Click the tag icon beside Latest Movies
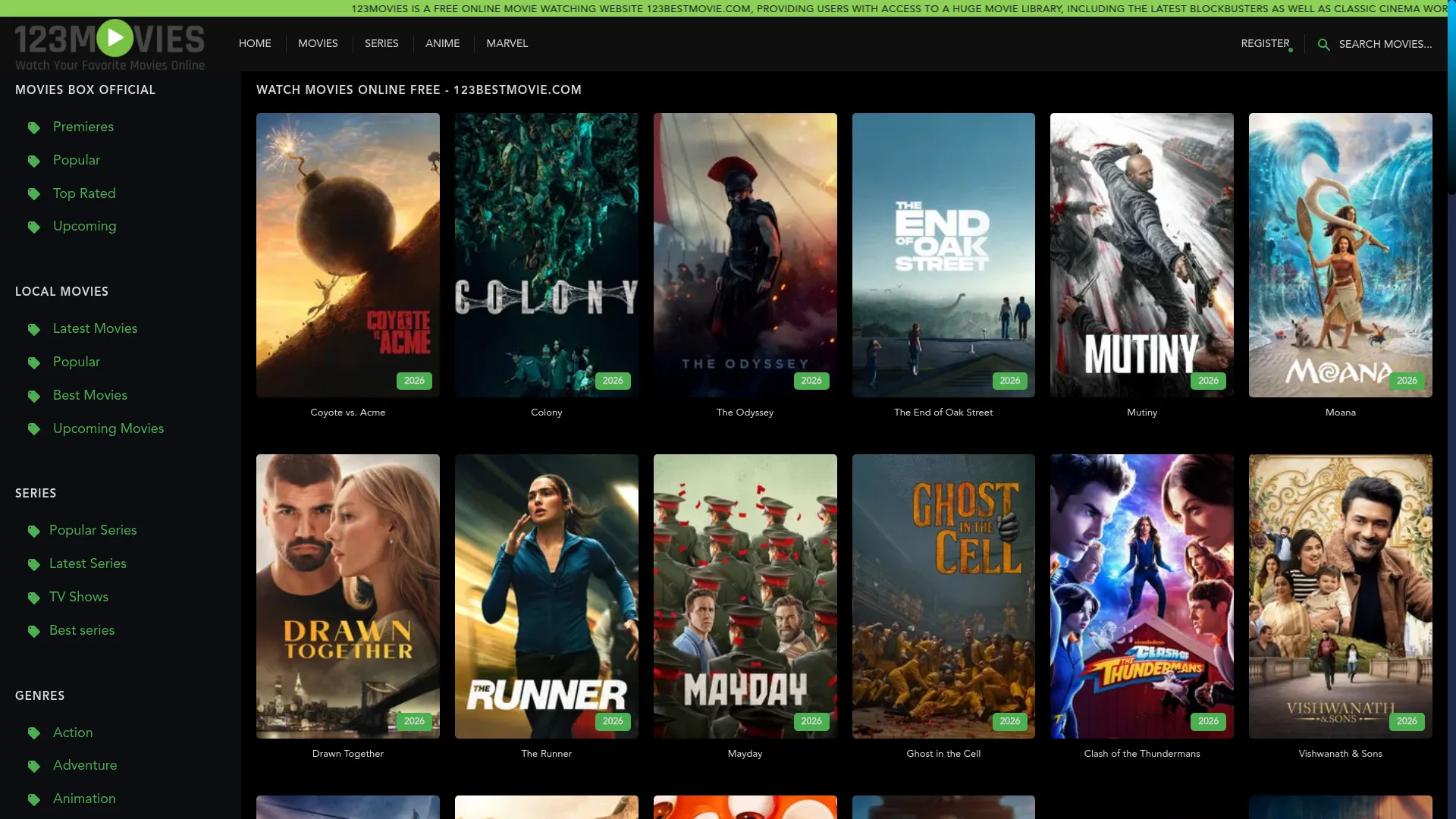This screenshot has width=1456, height=819. tap(34, 329)
